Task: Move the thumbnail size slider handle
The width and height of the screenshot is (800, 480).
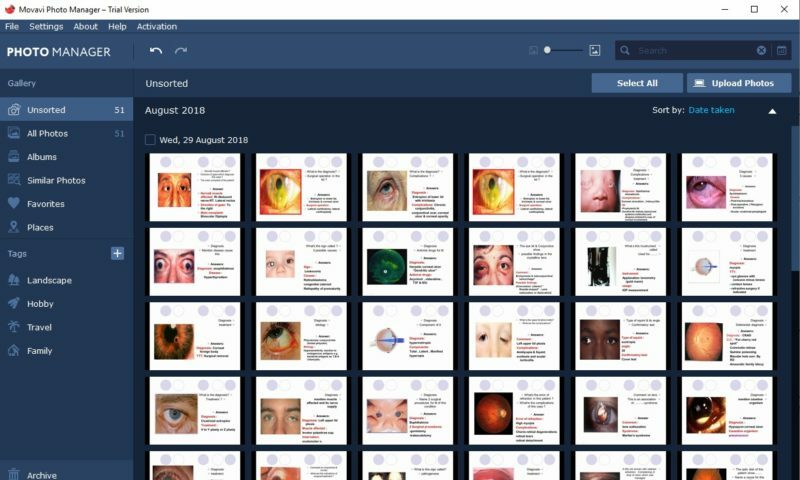Action: [547, 50]
